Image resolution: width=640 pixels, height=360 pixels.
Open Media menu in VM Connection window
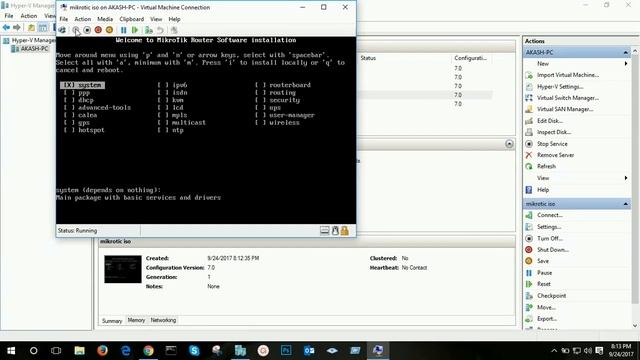pyautogui.click(x=105, y=19)
